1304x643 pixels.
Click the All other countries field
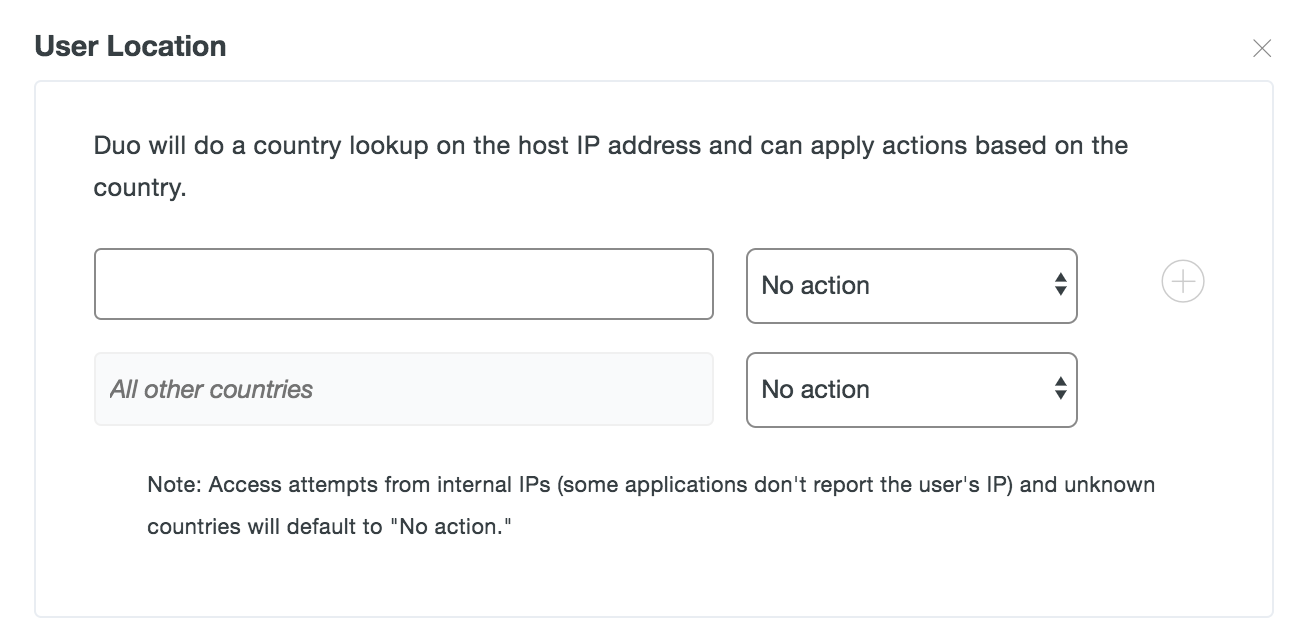(403, 389)
